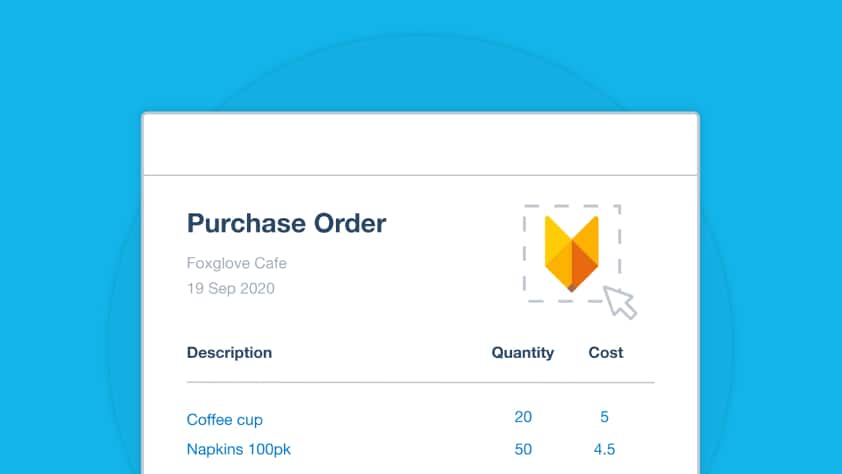This screenshot has width=842, height=474.
Task: Click the date 19 Sep 2020
Action: (230, 289)
